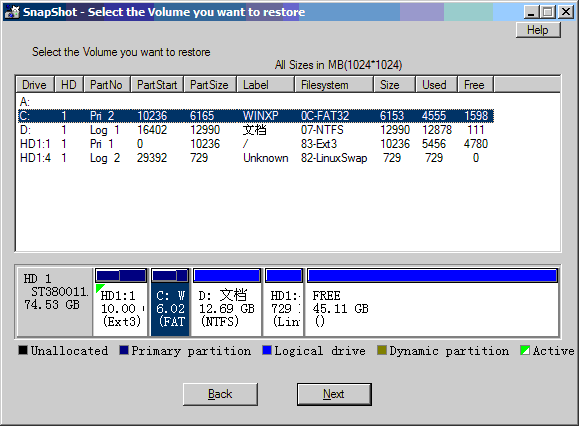Image resolution: width=579 pixels, height=426 pixels.
Task: Sort by the Drive column header
Action: pos(35,85)
